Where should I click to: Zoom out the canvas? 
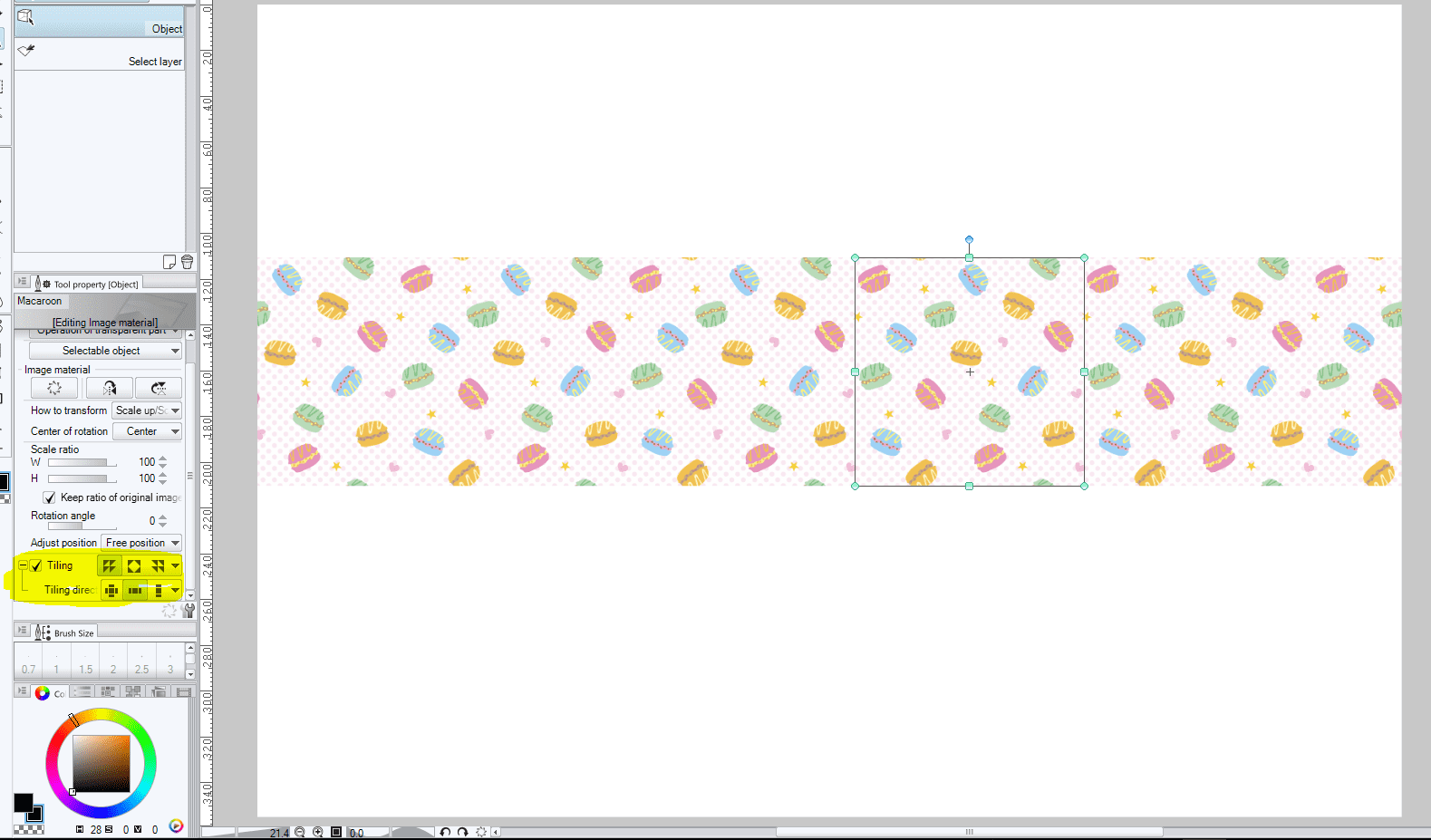coord(300,832)
